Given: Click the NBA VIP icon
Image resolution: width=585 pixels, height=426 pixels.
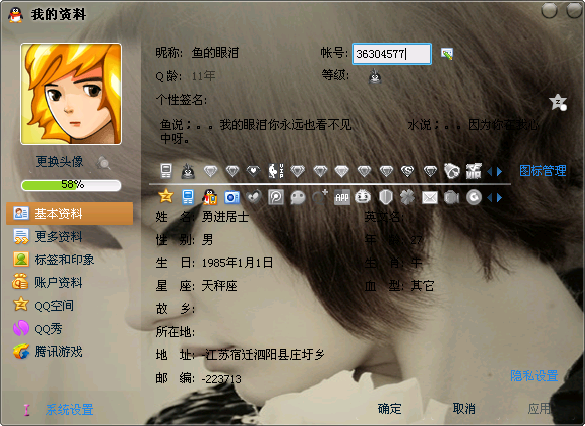Looking at the screenshot, I should pos(276,171).
